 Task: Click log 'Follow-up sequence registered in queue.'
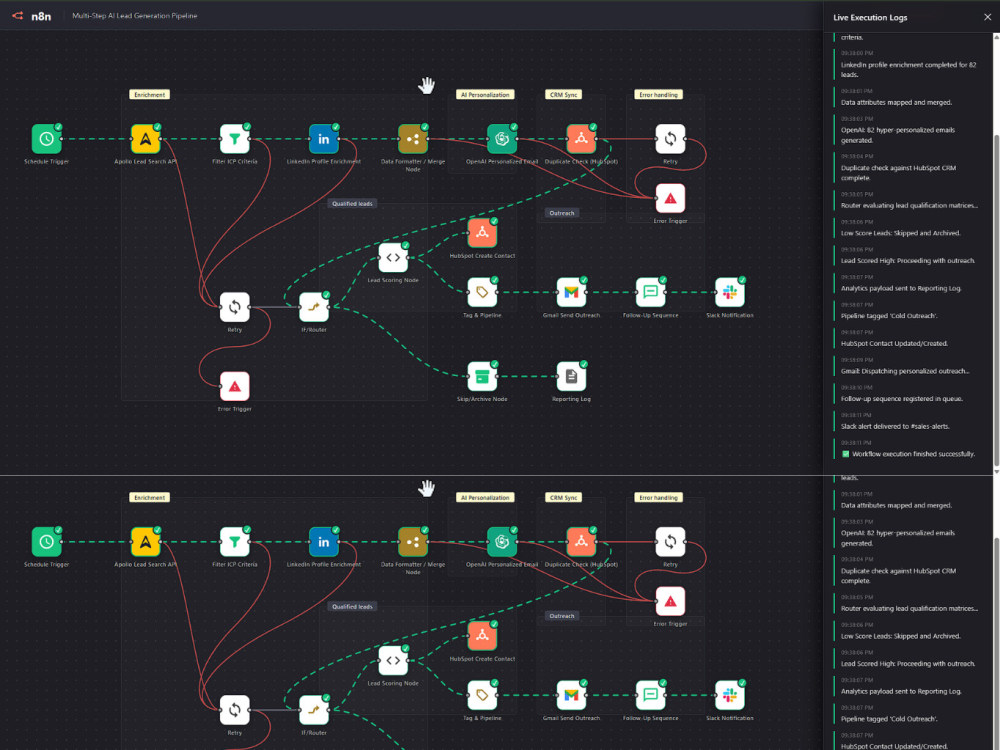tap(902, 399)
